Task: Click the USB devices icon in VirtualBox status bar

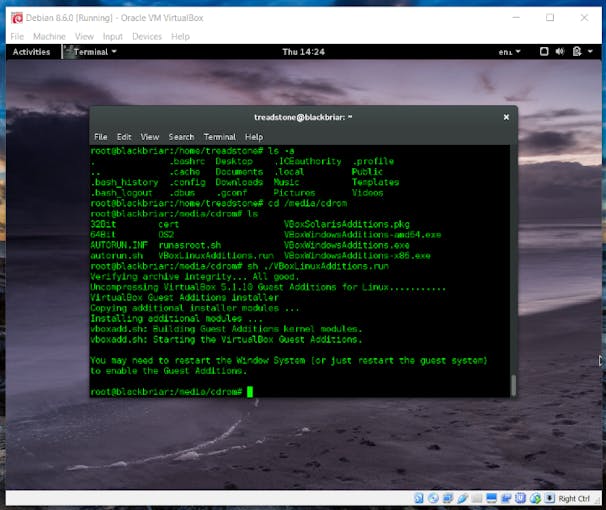Action: 463,498
